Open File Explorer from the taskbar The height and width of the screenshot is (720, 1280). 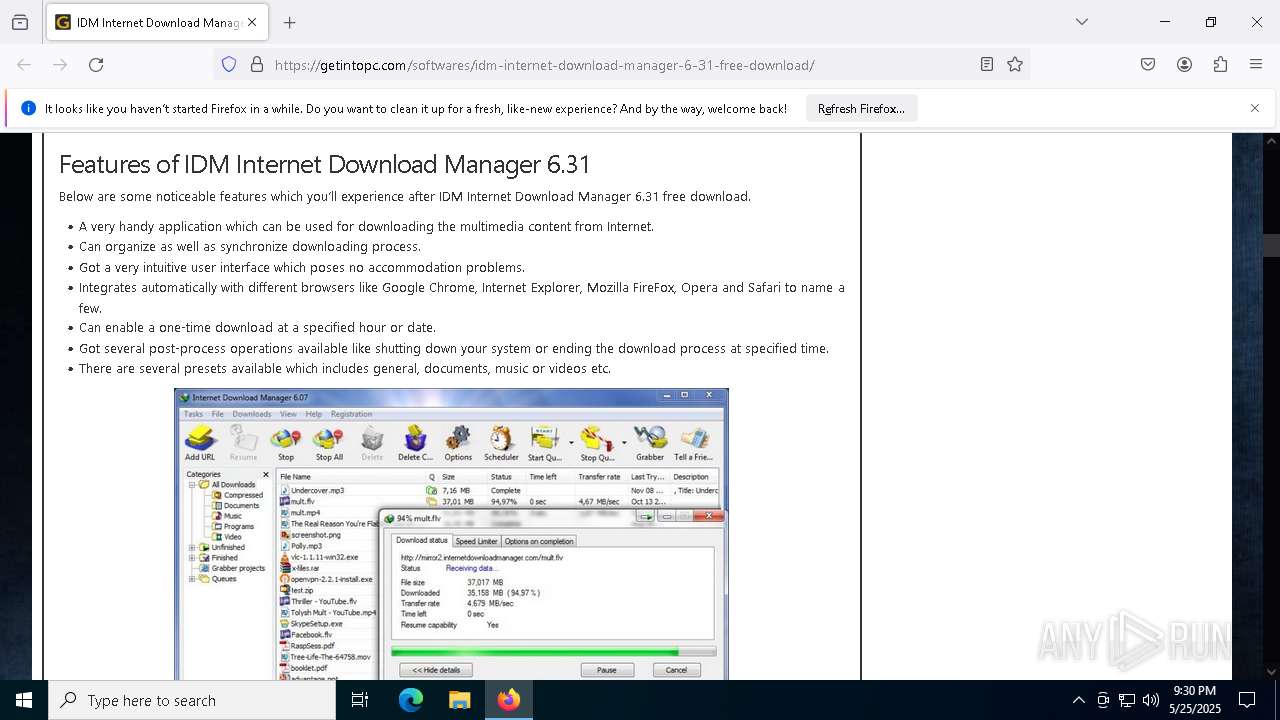tap(459, 700)
